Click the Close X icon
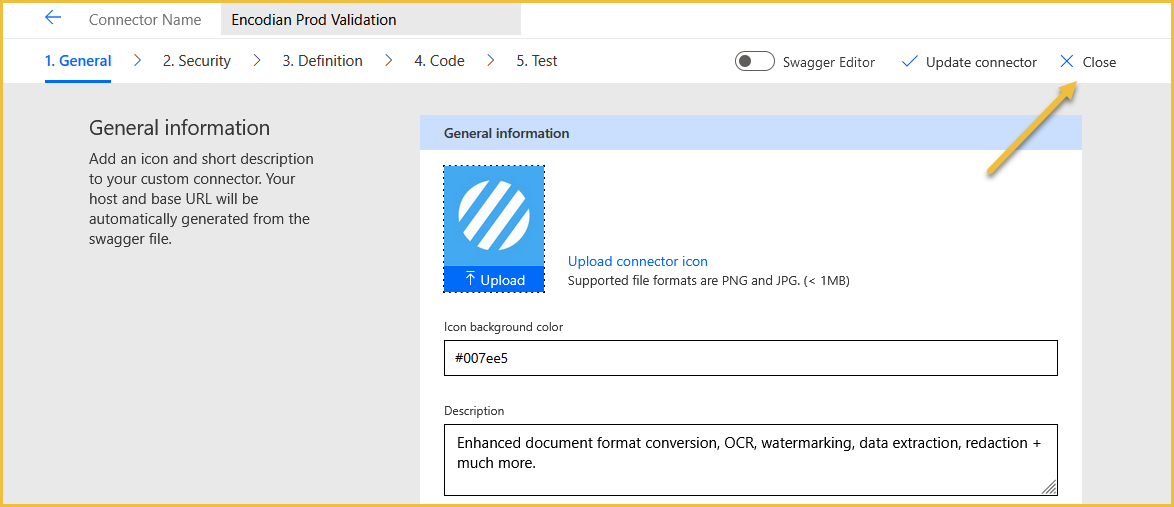Screen dimensions: 1174x507 tap(1067, 61)
